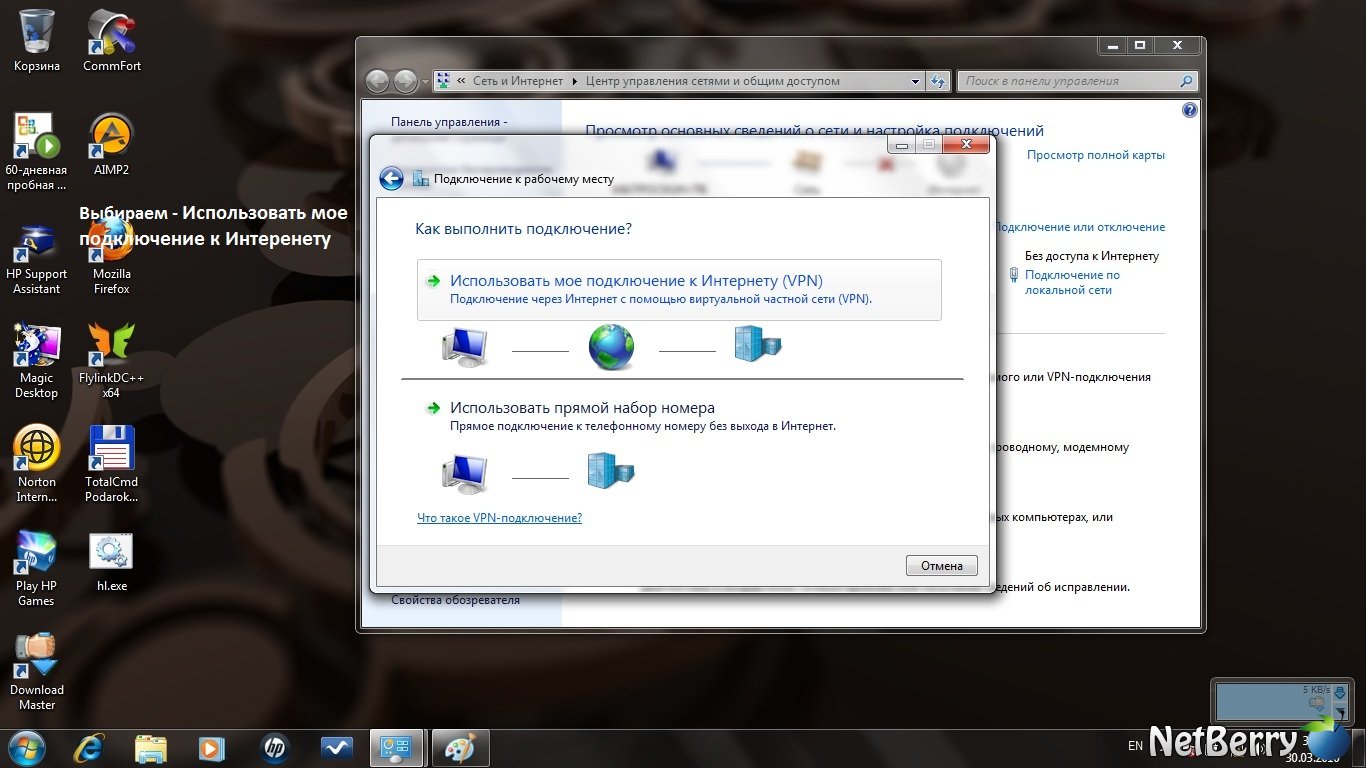Open the TotalCmd Podarok desktop shortcut
The height and width of the screenshot is (768, 1366).
112,464
